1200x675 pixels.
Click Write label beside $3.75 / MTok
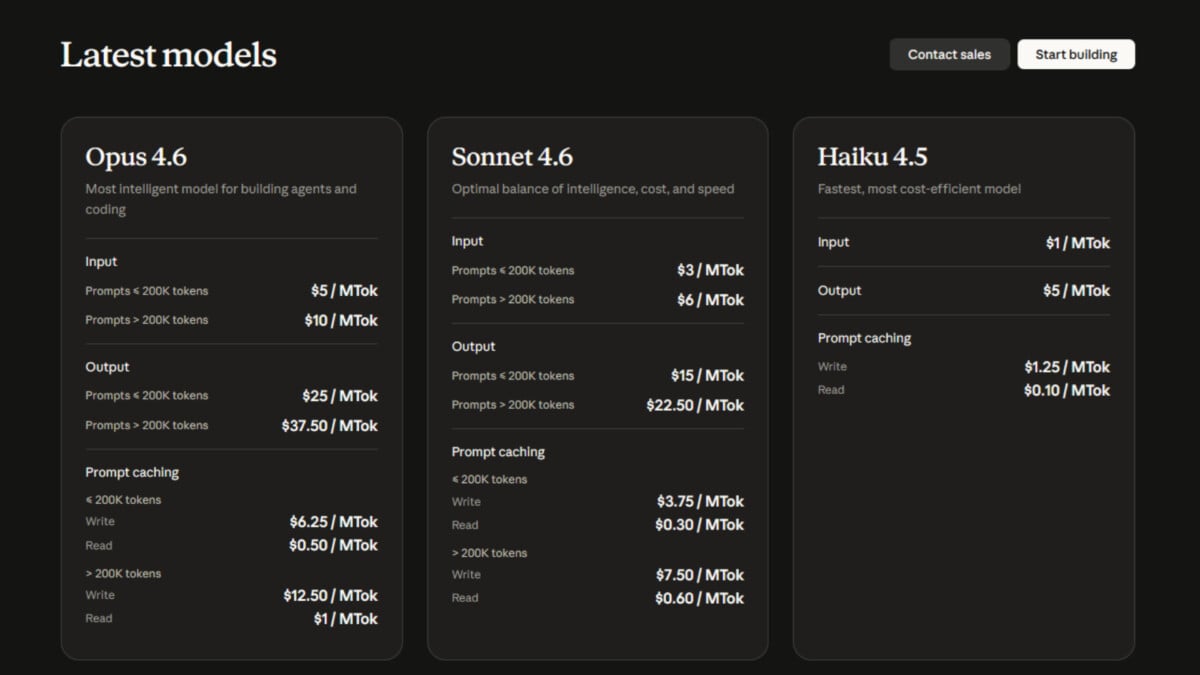466,502
